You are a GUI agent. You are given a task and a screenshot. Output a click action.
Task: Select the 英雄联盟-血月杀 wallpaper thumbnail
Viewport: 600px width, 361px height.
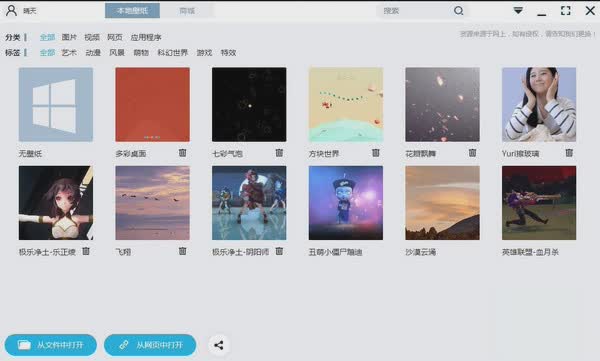(x=539, y=203)
